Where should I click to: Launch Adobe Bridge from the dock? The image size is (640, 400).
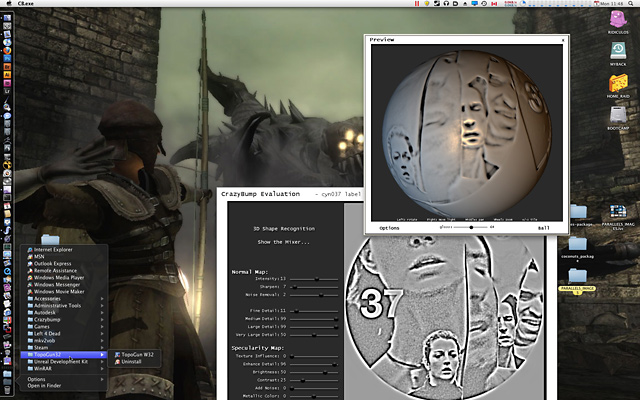click(7, 67)
